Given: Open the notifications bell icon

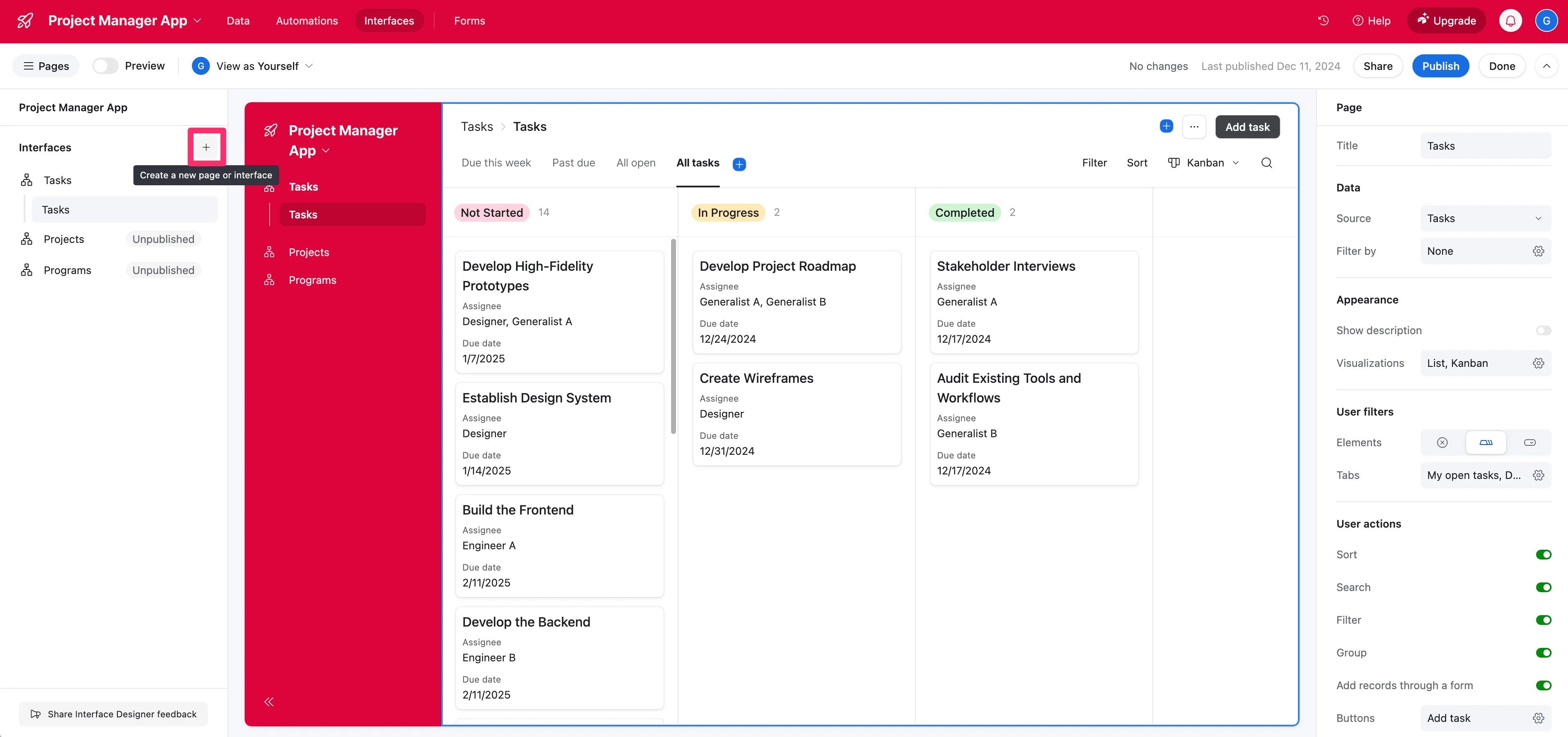Looking at the screenshot, I should point(1510,21).
